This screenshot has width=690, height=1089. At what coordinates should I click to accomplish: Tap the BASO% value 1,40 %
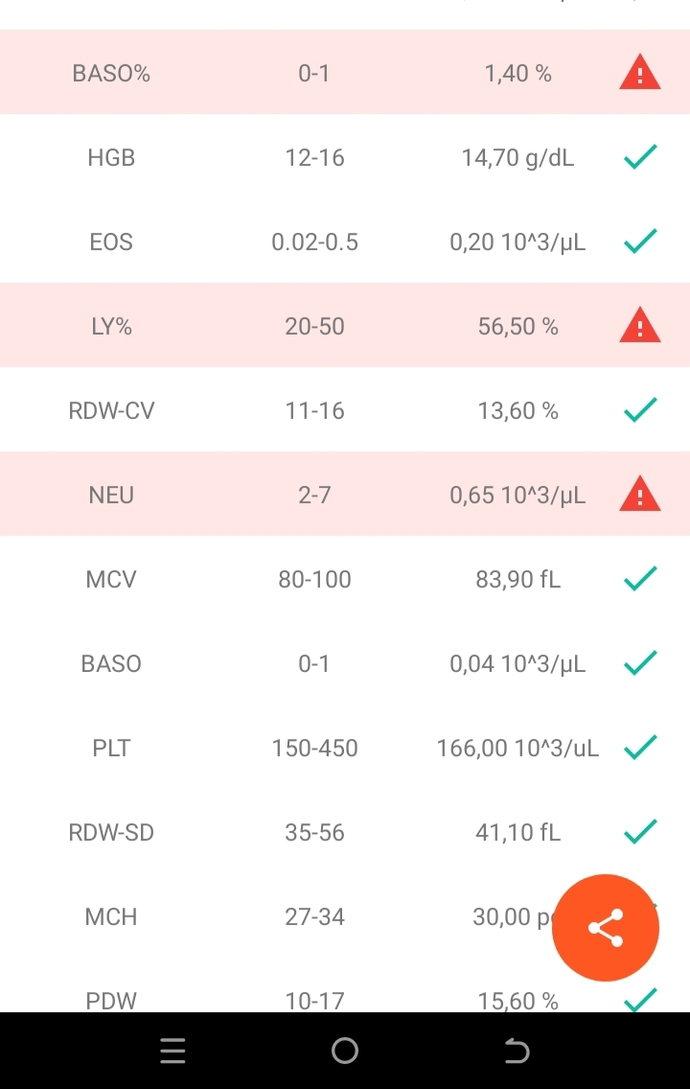pos(518,74)
